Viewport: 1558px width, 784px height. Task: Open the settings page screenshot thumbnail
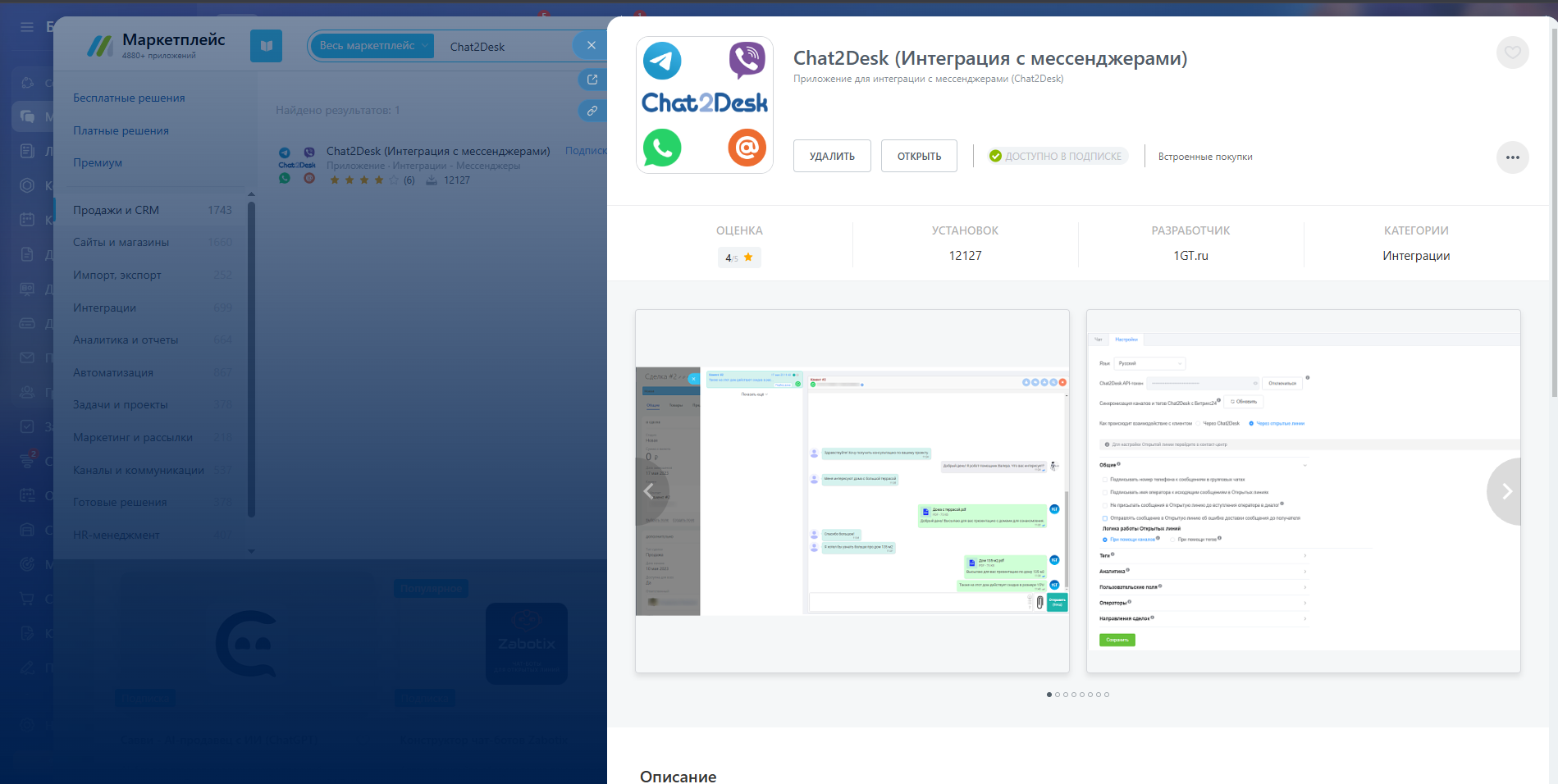(1302, 491)
